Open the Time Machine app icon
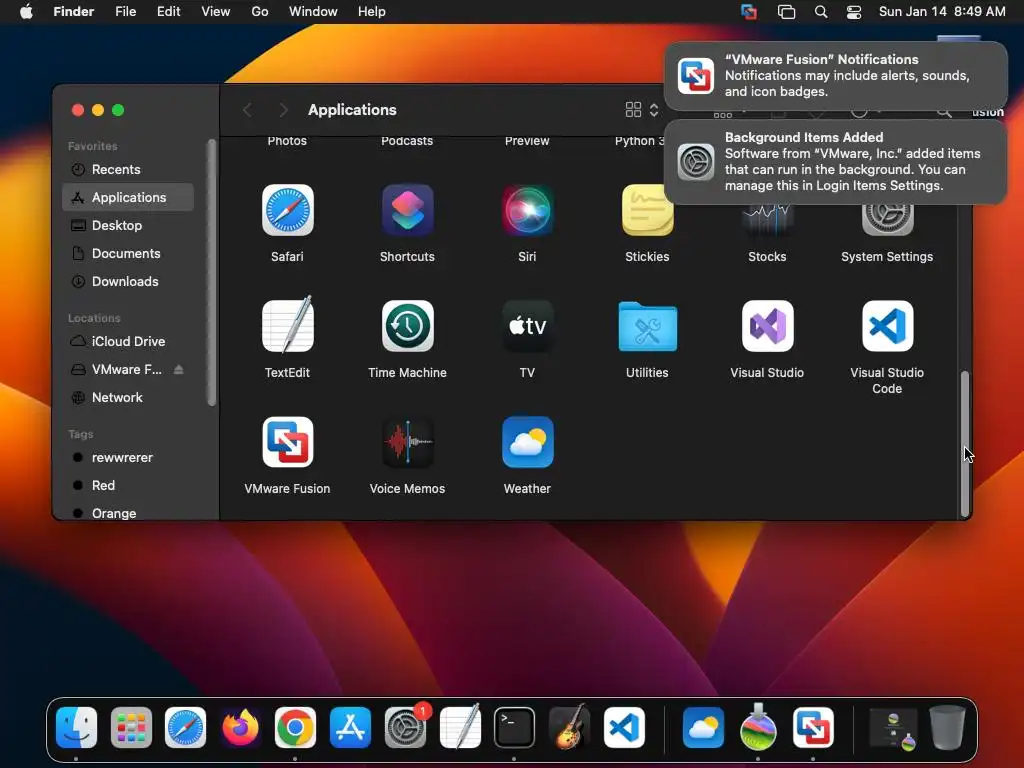 pos(408,326)
